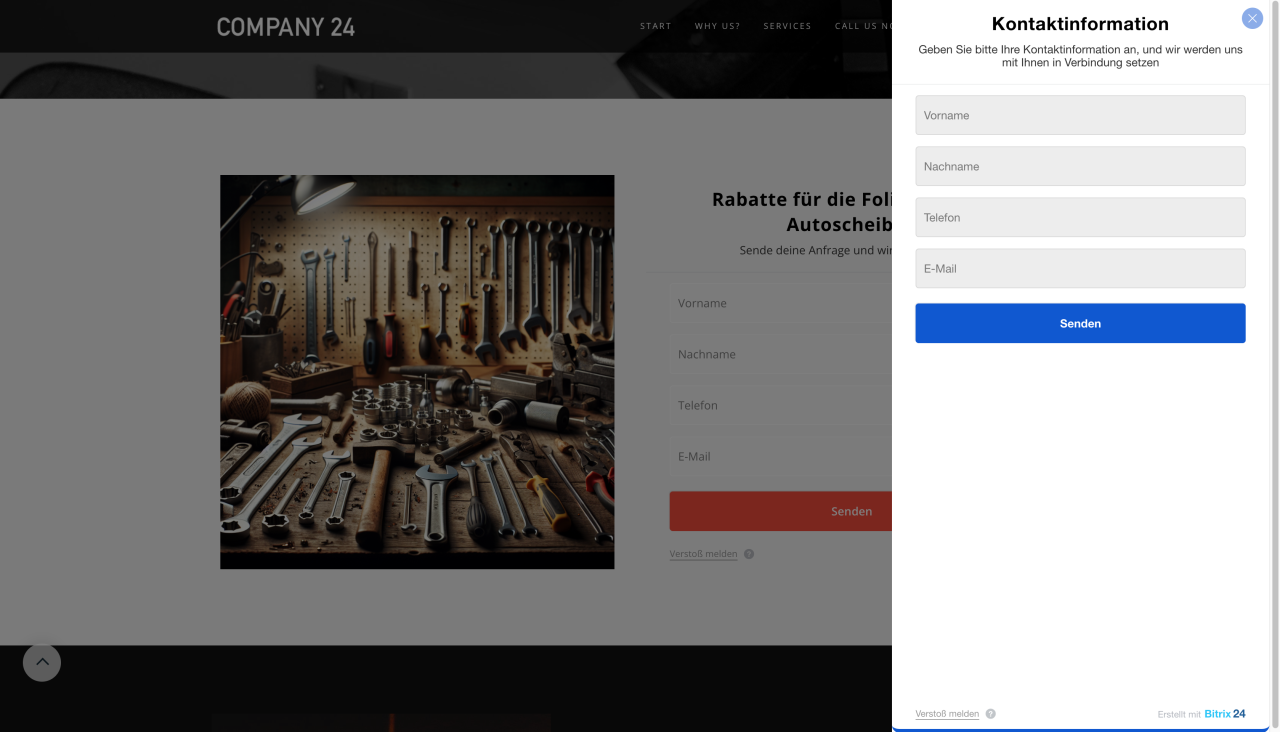This screenshot has width=1280, height=732.
Task: Select the Telefon field in the popup
Action: [x=1080, y=217]
